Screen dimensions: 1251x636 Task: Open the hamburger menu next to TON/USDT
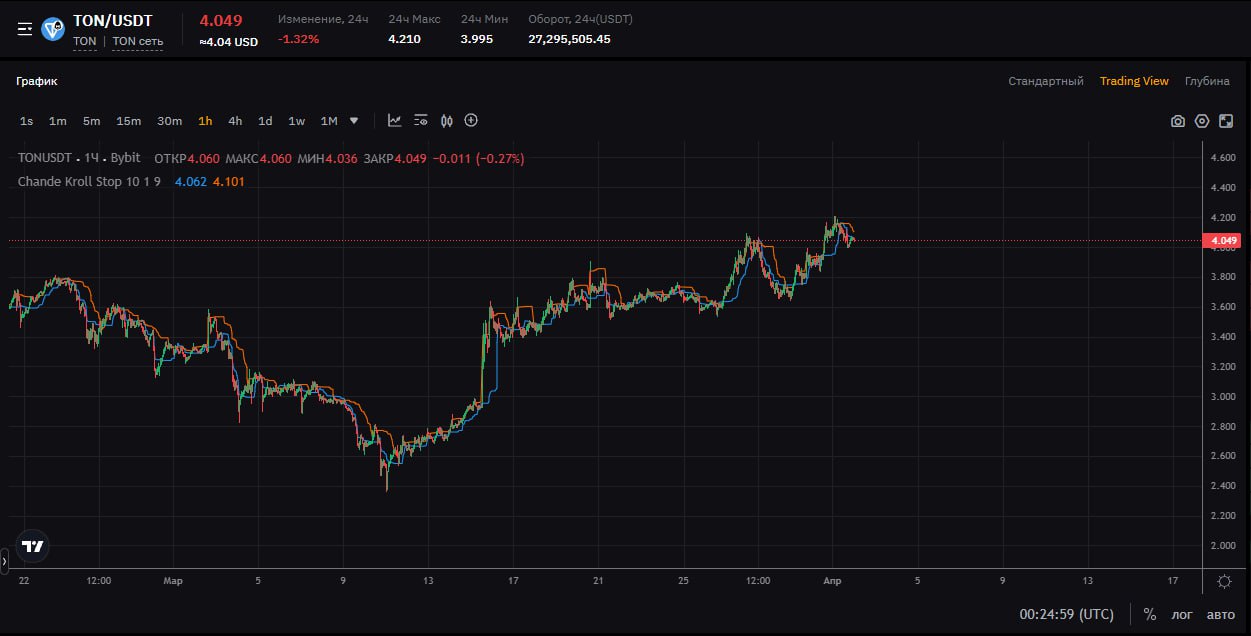tap(25, 28)
